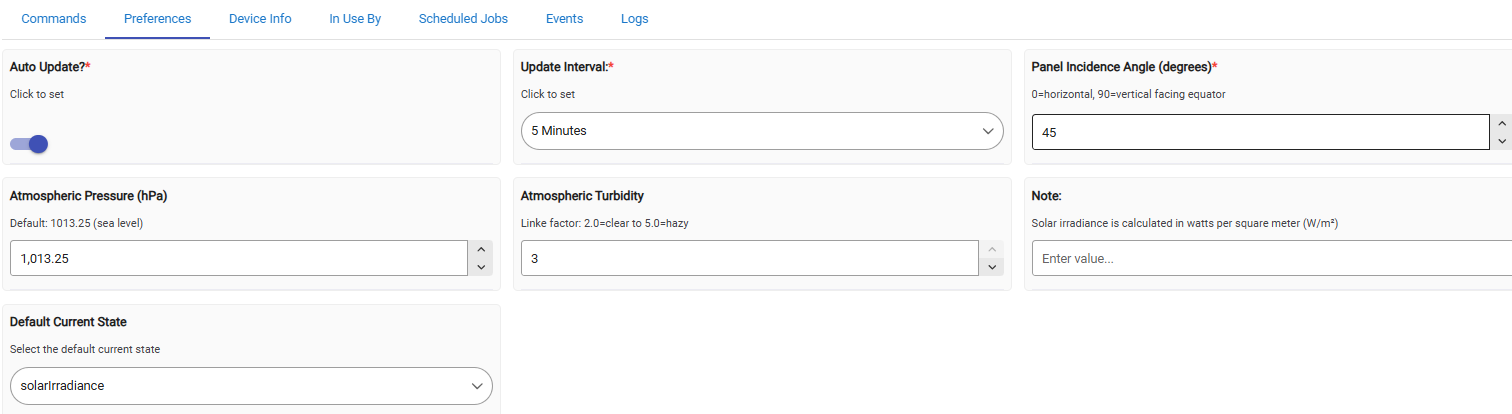Increment Atmospheric Turbidity using up arrow
The image size is (1512, 414).
coord(992,249)
